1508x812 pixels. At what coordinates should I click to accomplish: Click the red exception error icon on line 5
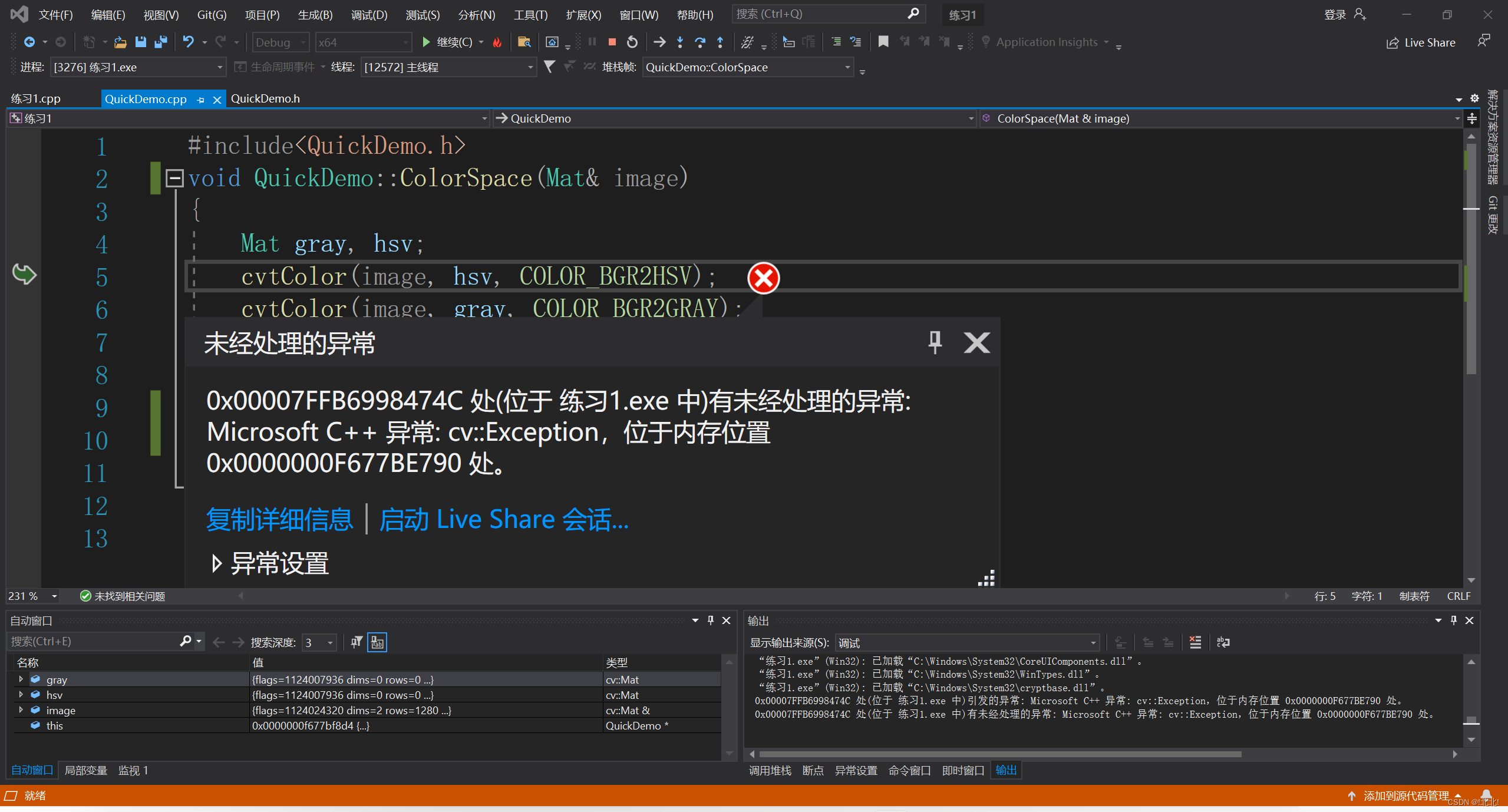click(x=763, y=278)
